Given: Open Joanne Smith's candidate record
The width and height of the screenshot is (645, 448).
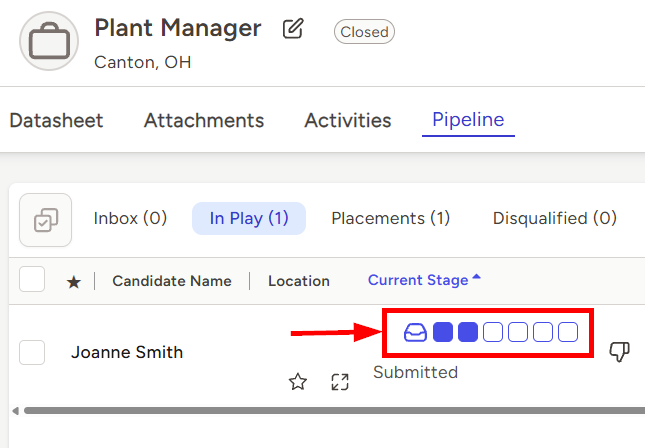Looking at the screenshot, I should pos(127,352).
